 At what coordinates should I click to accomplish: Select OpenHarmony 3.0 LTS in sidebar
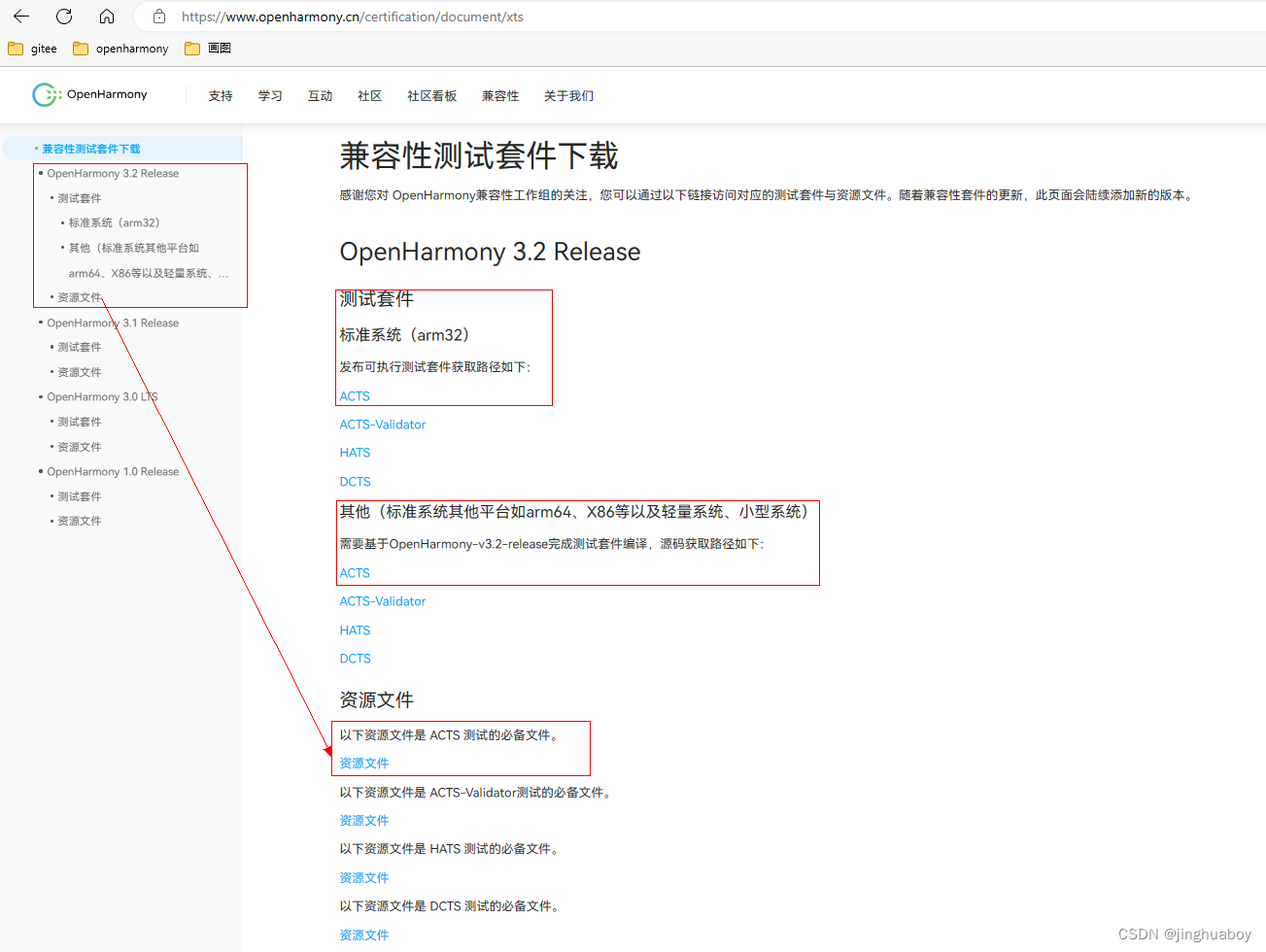[102, 397]
